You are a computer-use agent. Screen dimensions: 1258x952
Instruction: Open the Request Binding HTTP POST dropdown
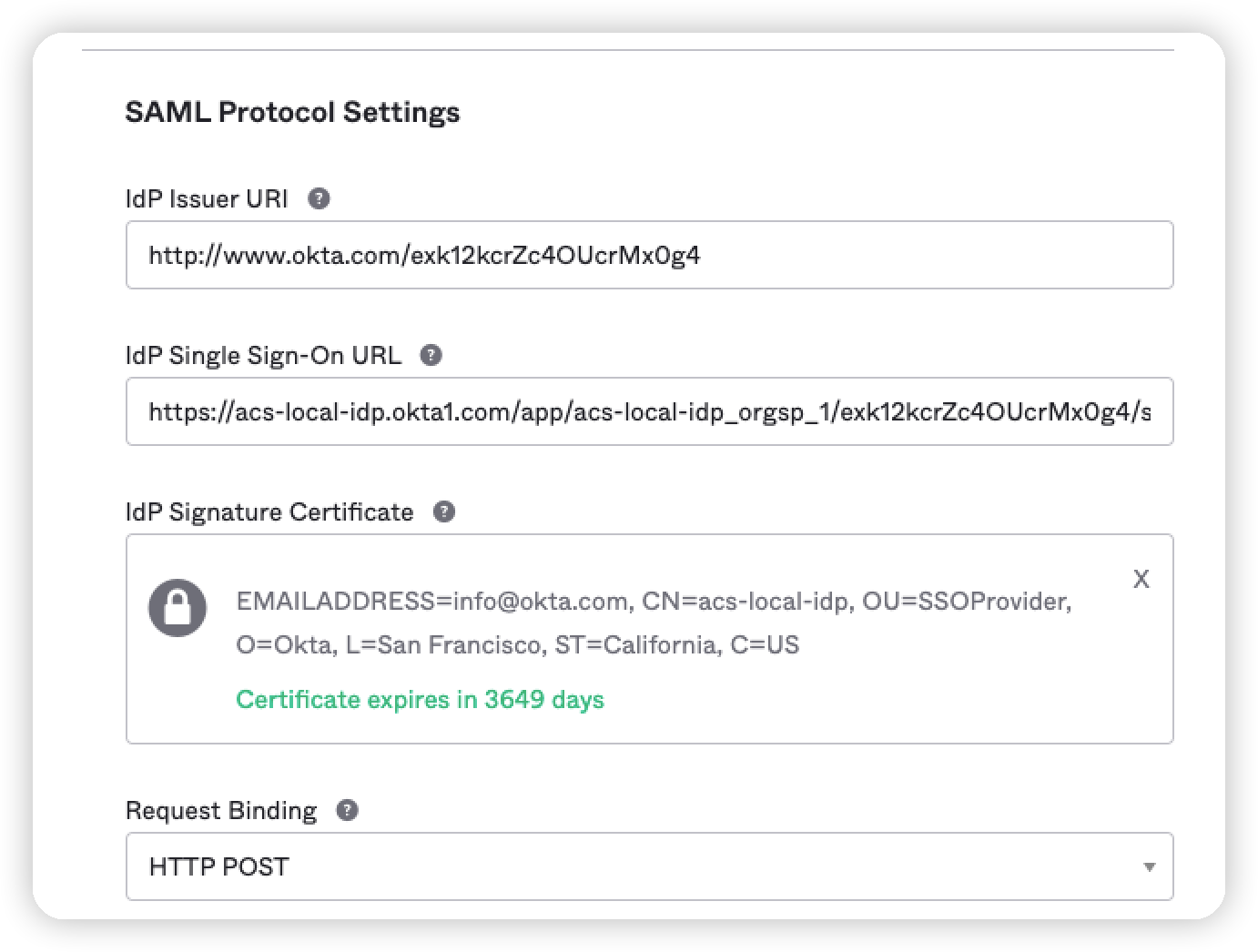[x=637, y=866]
